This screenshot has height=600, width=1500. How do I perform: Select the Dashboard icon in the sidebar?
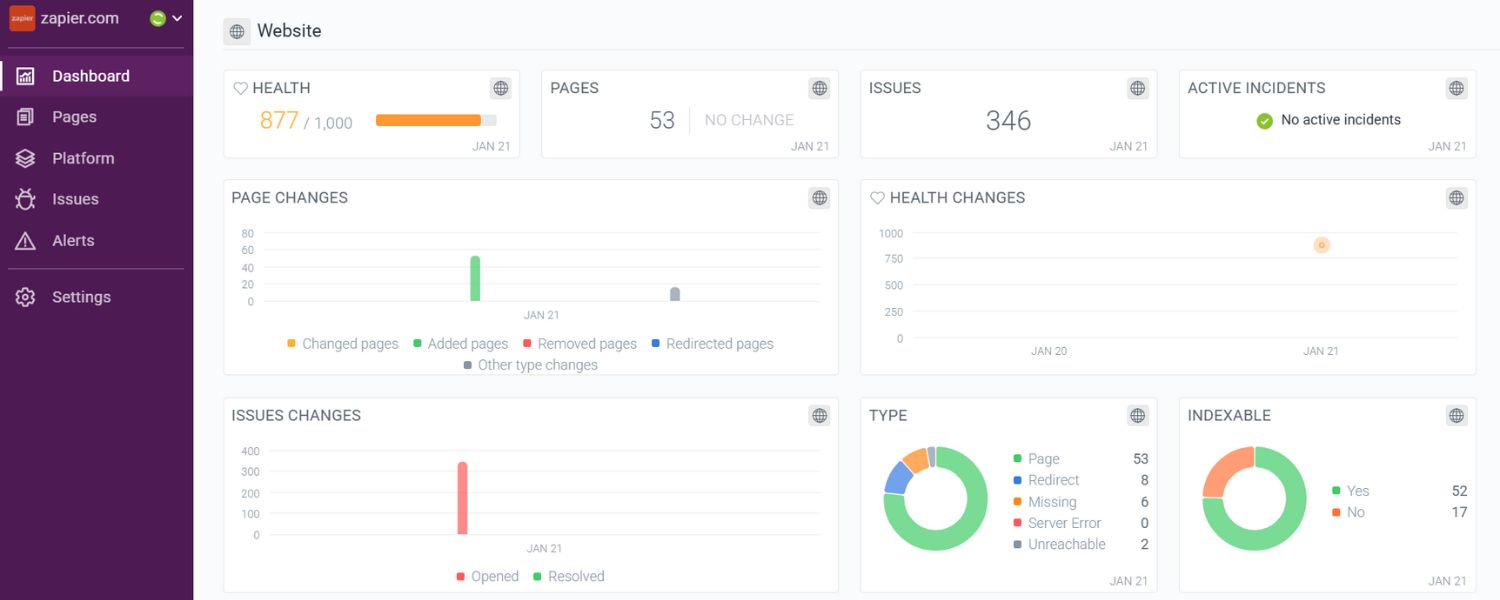pos(25,75)
